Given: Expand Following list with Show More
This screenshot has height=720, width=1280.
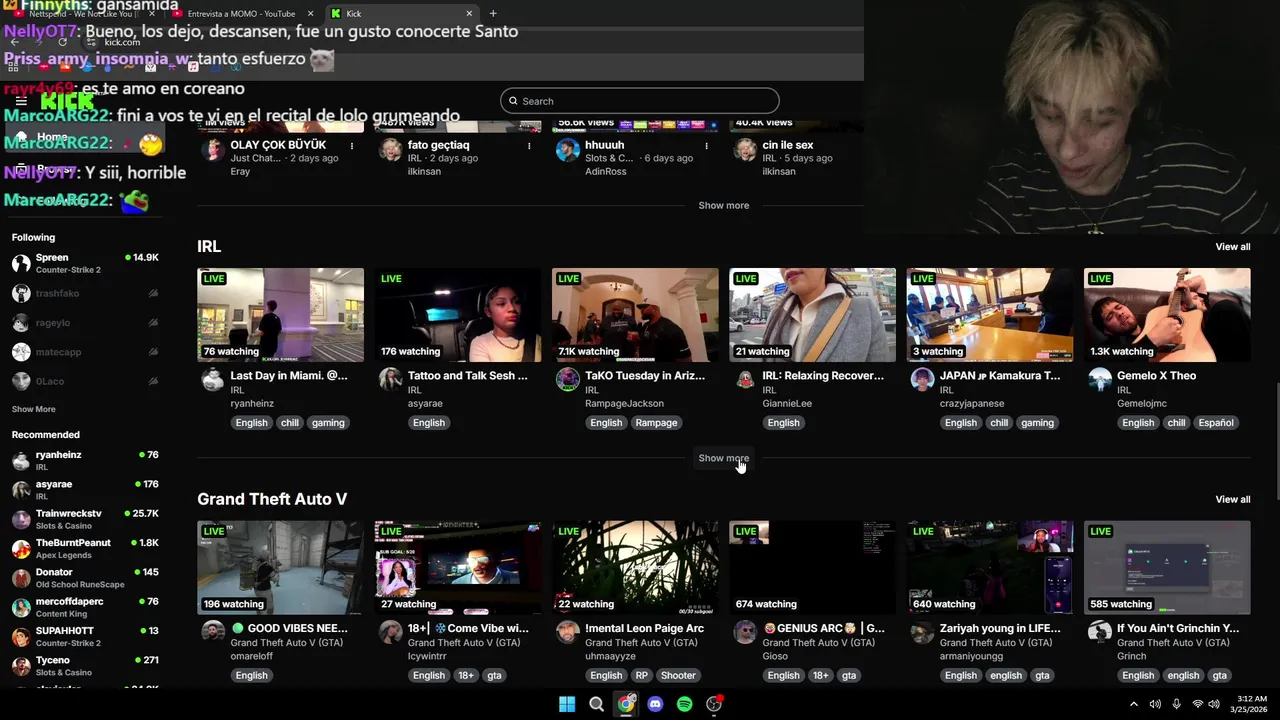Looking at the screenshot, I should click(33, 409).
